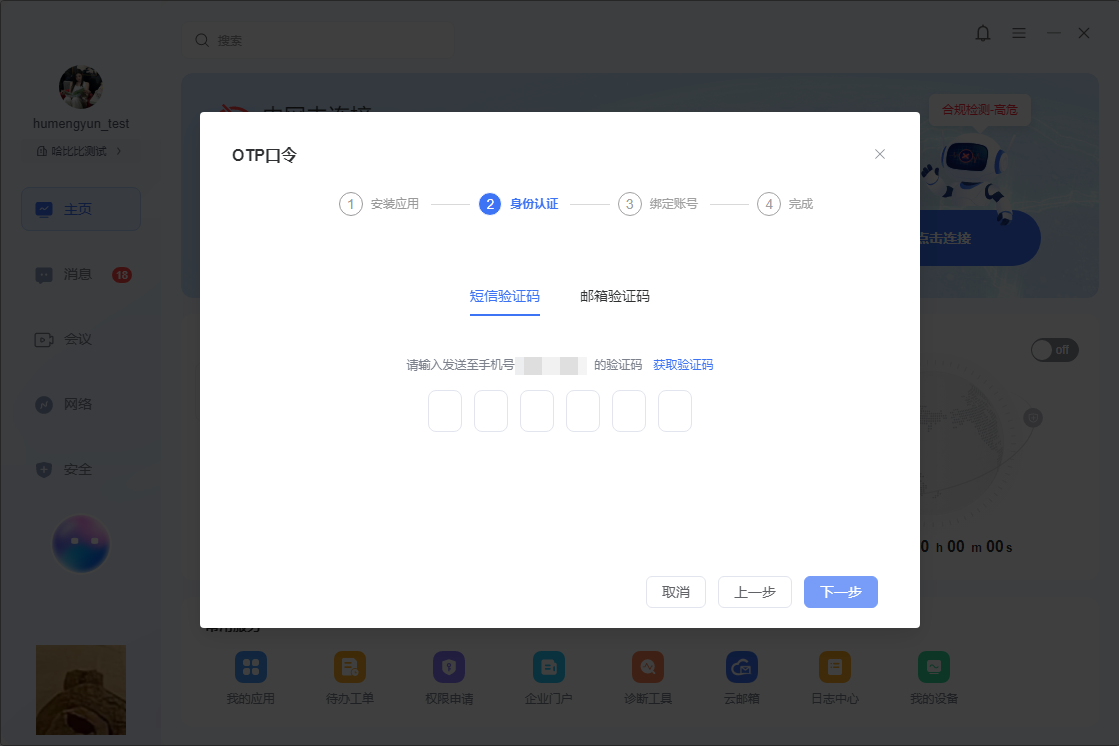The height and width of the screenshot is (746, 1119).
Task: Open the 日志中心 icon
Action: coord(835,667)
